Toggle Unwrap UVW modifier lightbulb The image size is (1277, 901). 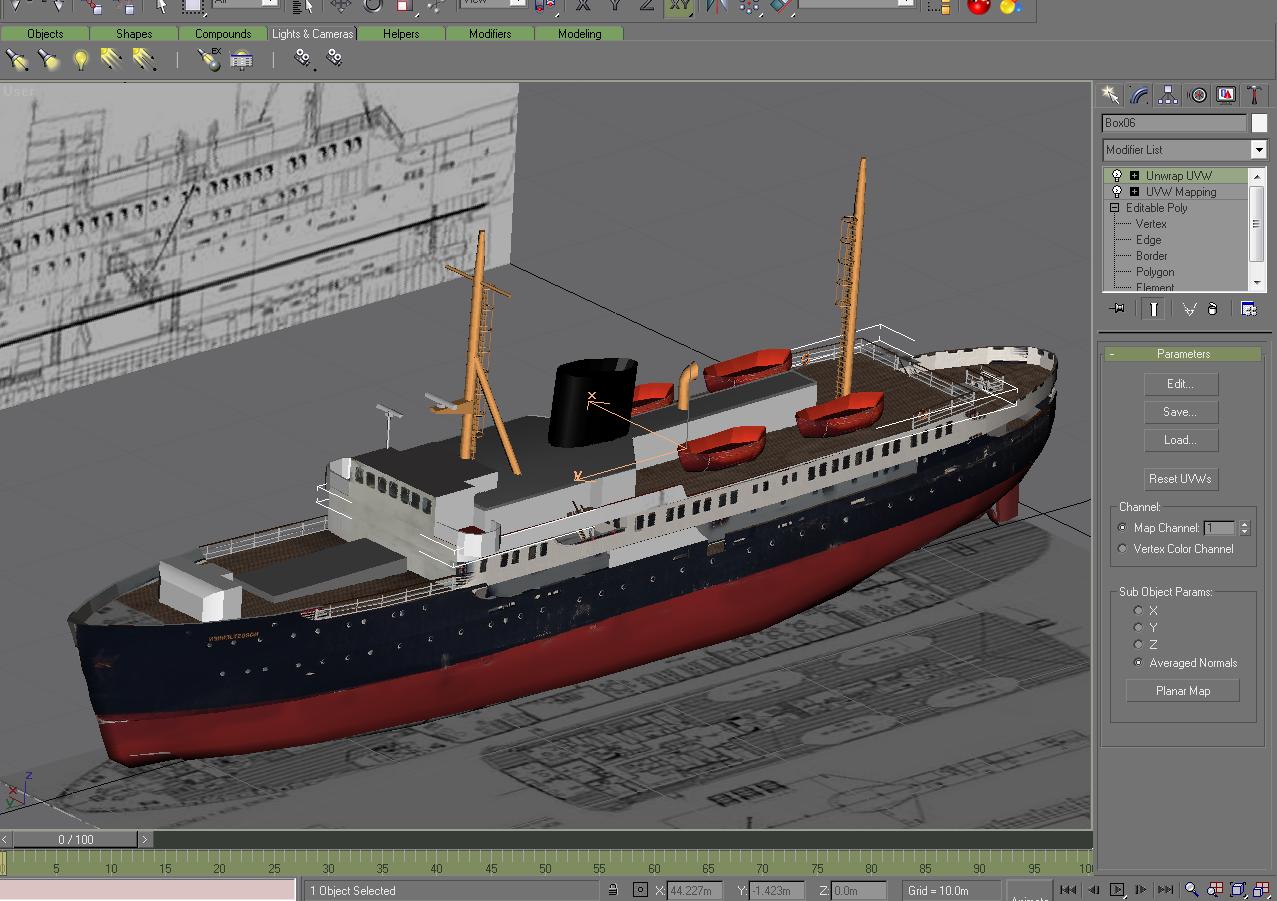click(x=1118, y=176)
